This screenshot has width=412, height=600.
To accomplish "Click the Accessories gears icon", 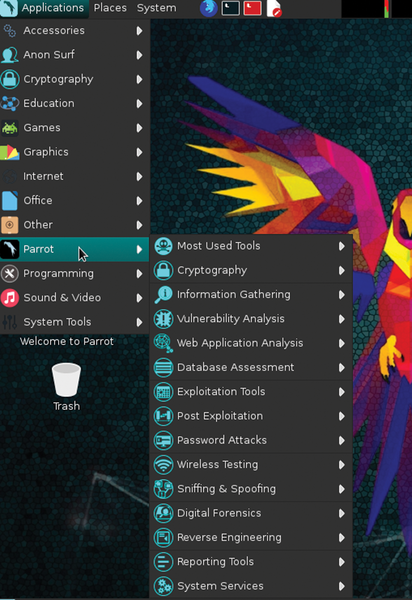I will point(10,31).
